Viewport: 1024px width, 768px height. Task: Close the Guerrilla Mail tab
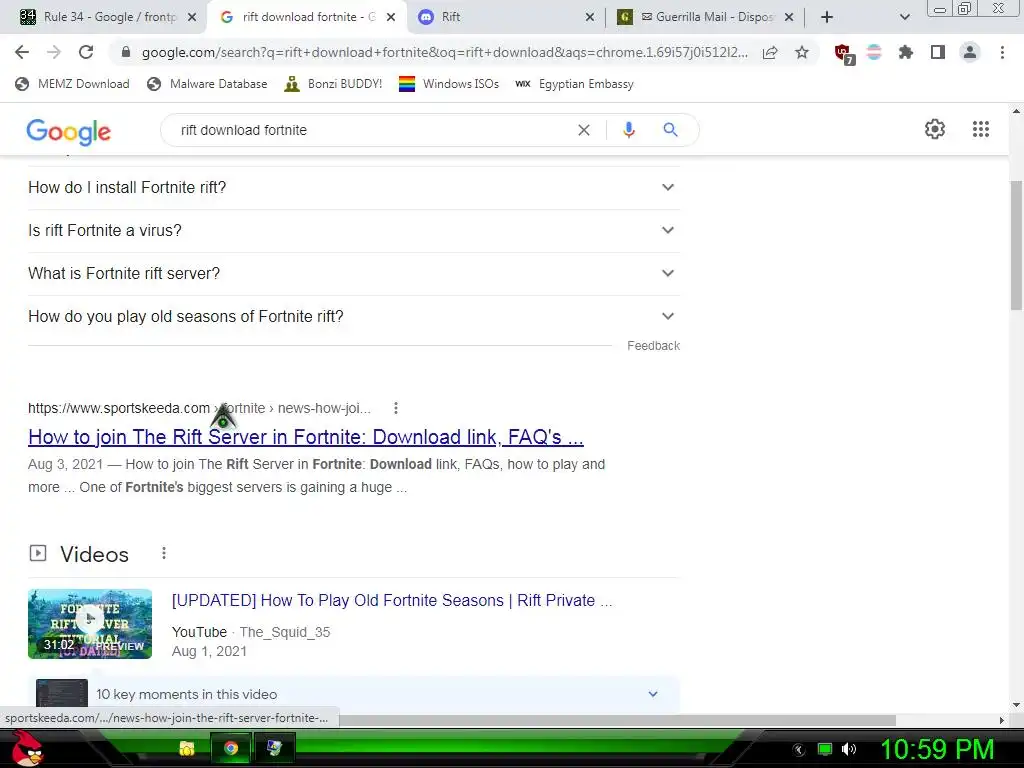pyautogui.click(x=789, y=17)
